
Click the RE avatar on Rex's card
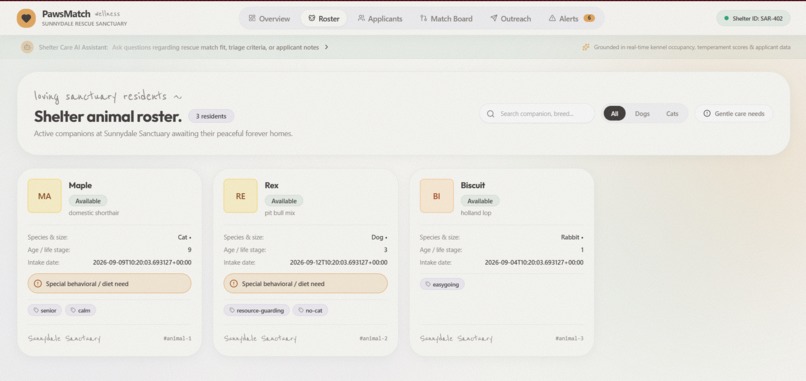coord(241,196)
